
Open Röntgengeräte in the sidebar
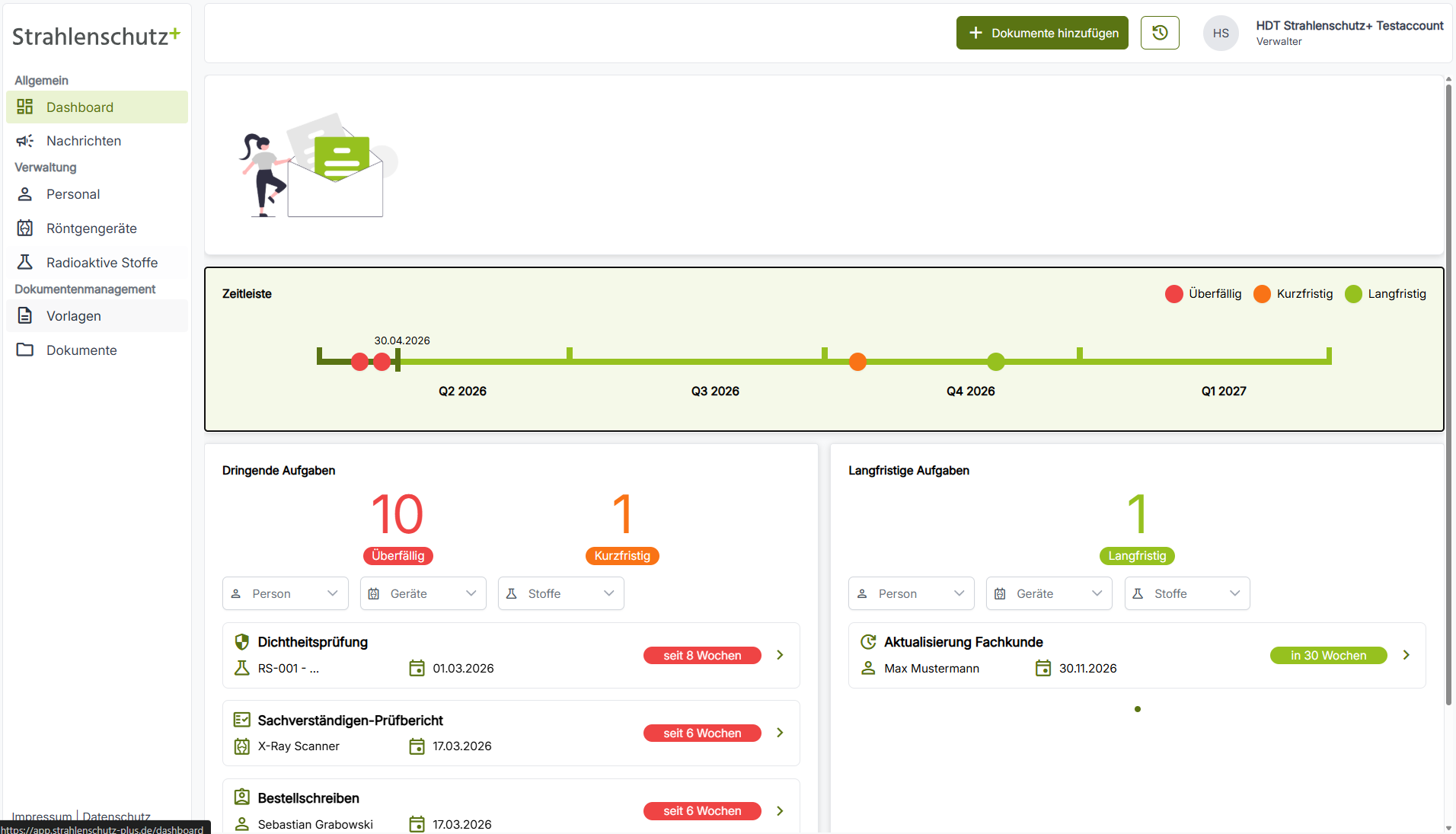coord(97,228)
